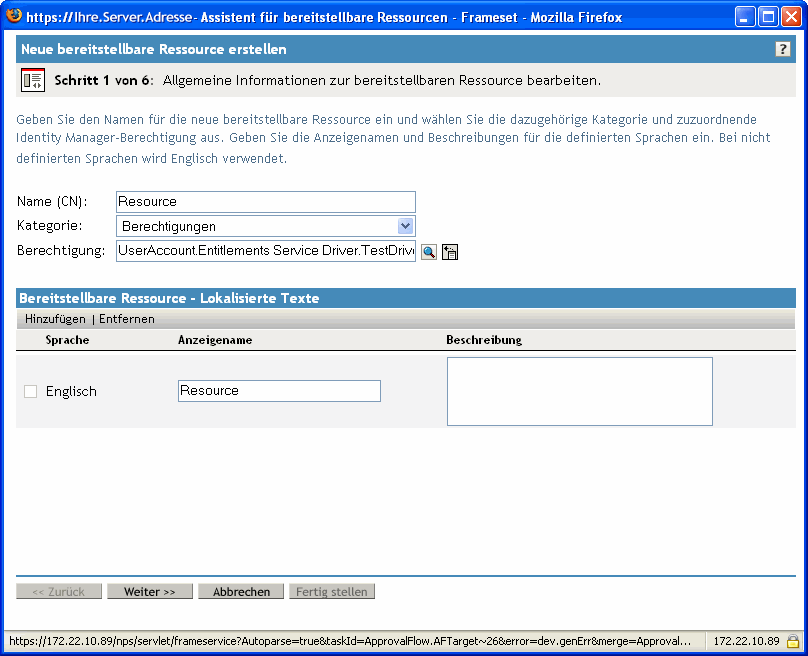The image size is (808, 656).
Task: Click the disabled << Zurück button
Action: tap(59, 592)
